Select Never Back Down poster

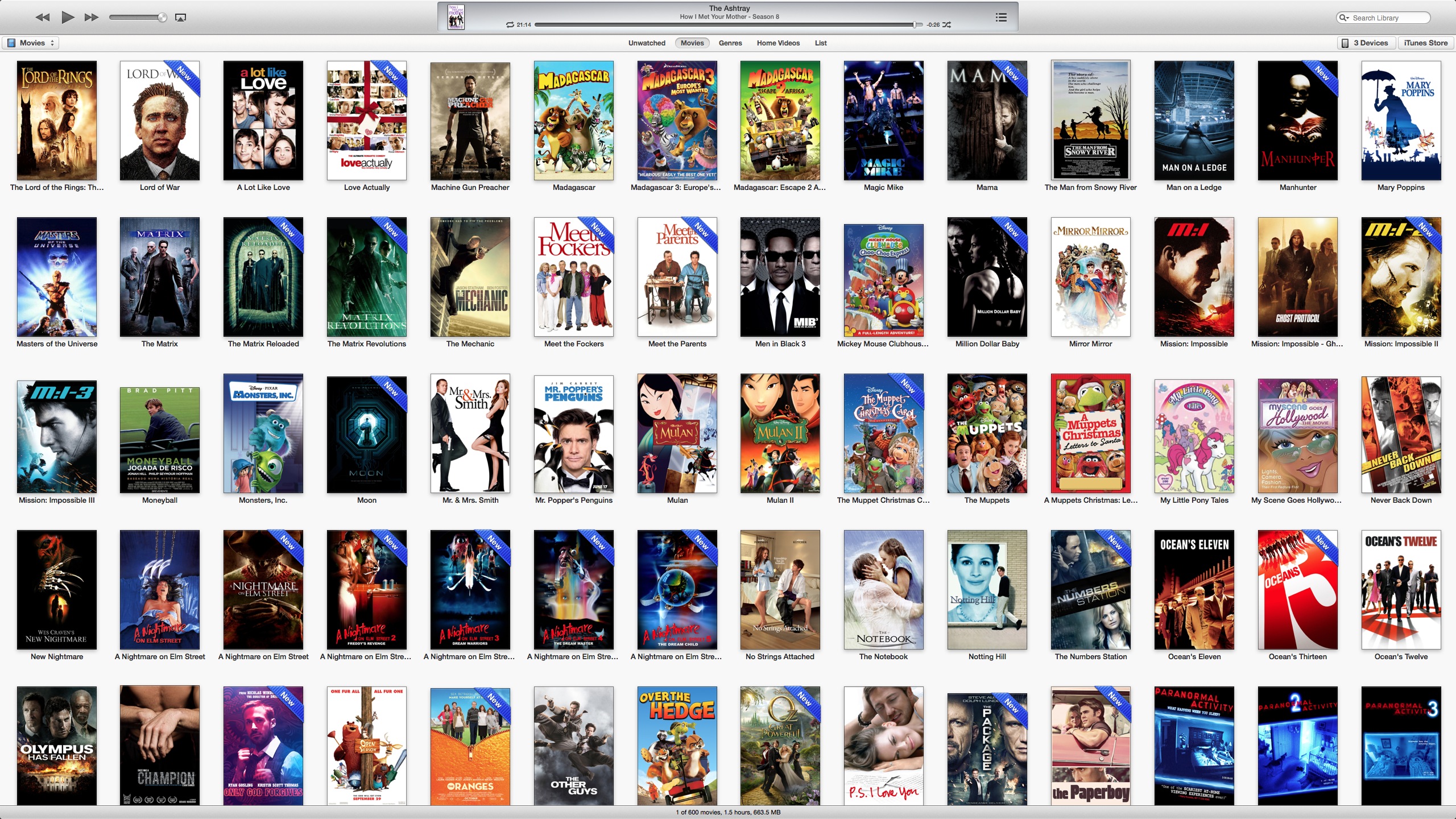coord(1401,435)
